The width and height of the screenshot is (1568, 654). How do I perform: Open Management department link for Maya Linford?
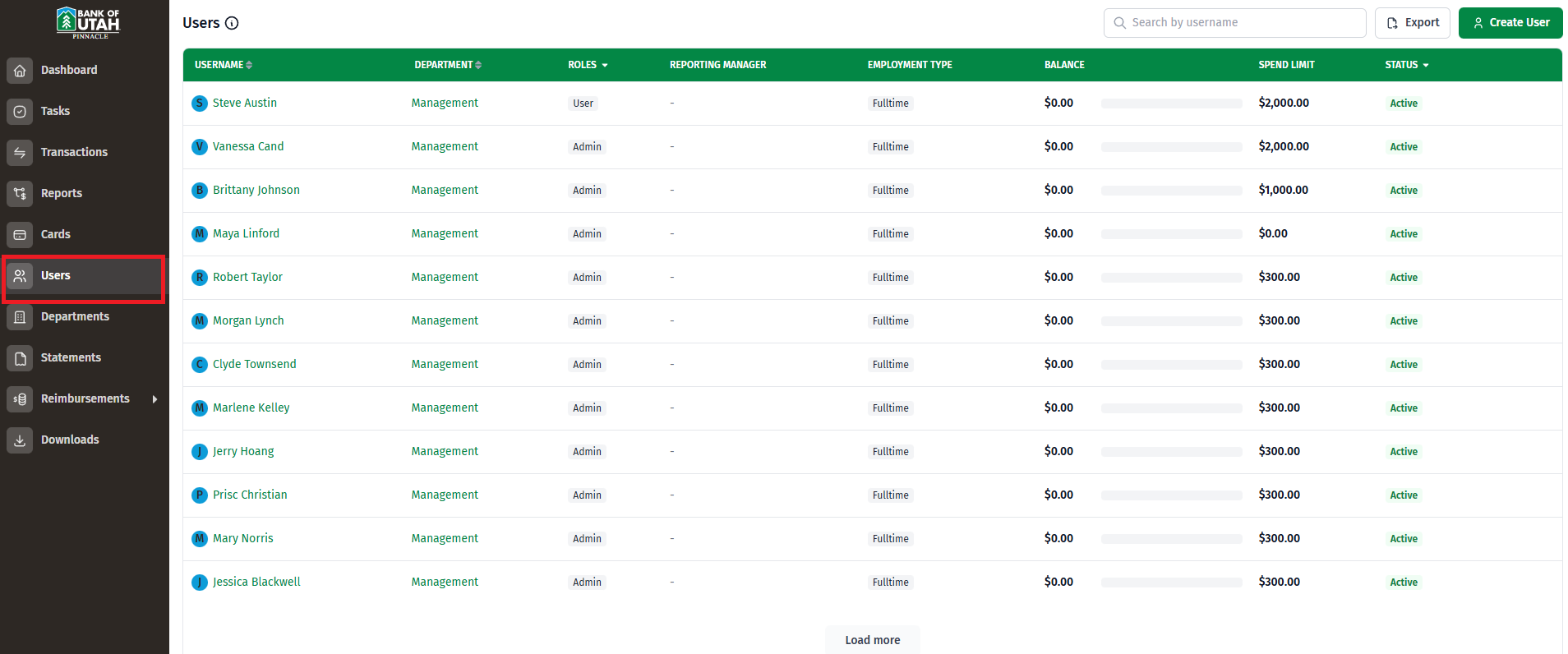(445, 233)
